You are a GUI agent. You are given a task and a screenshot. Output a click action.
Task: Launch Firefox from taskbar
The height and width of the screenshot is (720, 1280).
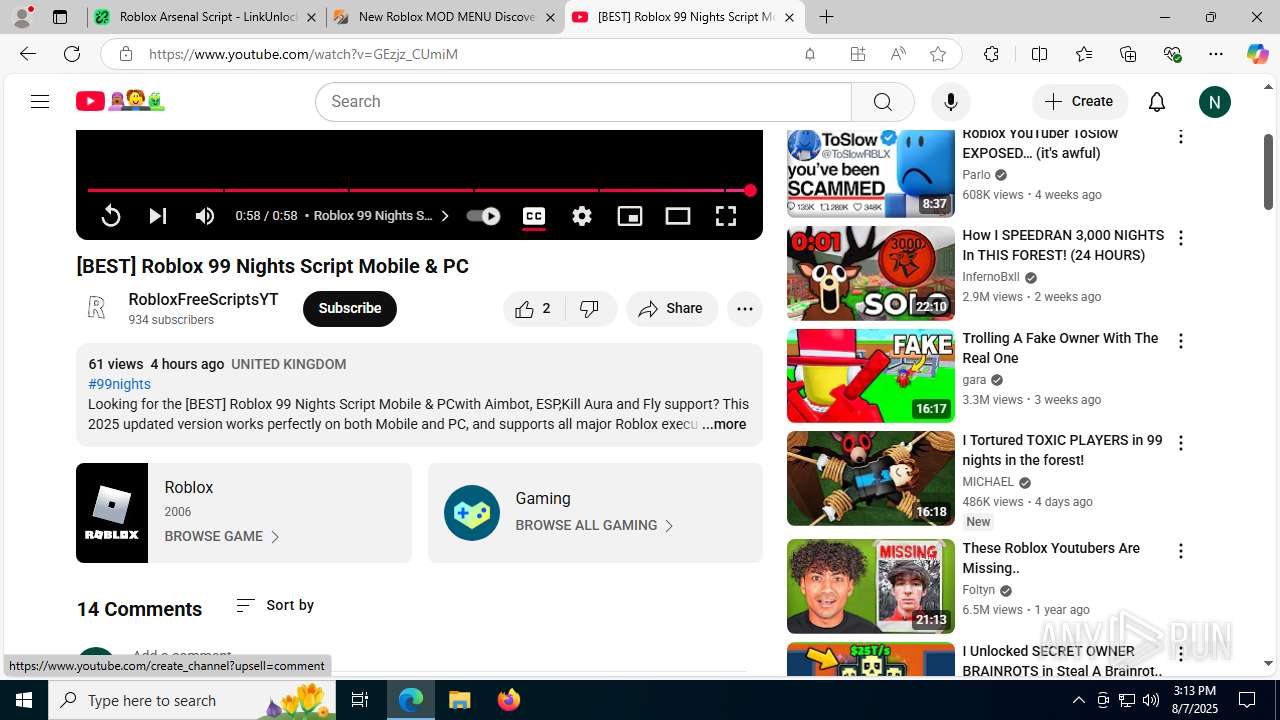(x=509, y=700)
